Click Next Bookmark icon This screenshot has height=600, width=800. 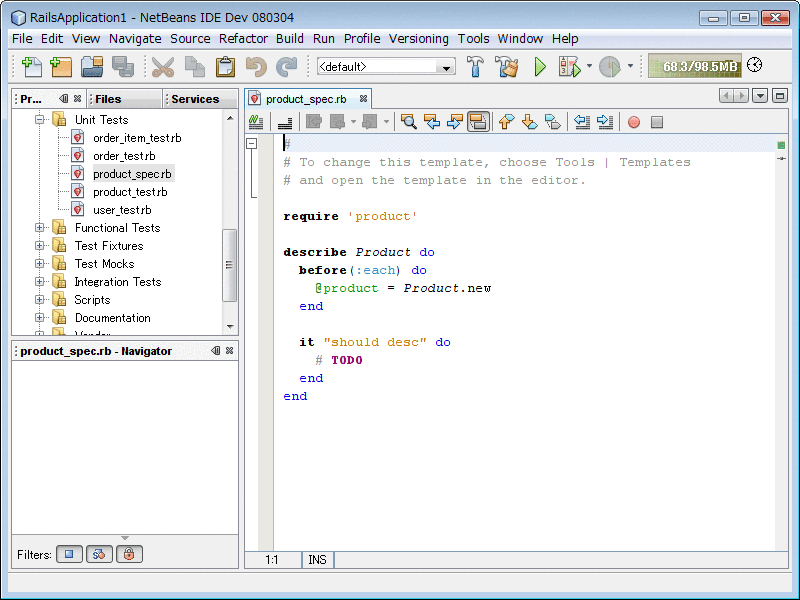pyautogui.click(x=530, y=122)
